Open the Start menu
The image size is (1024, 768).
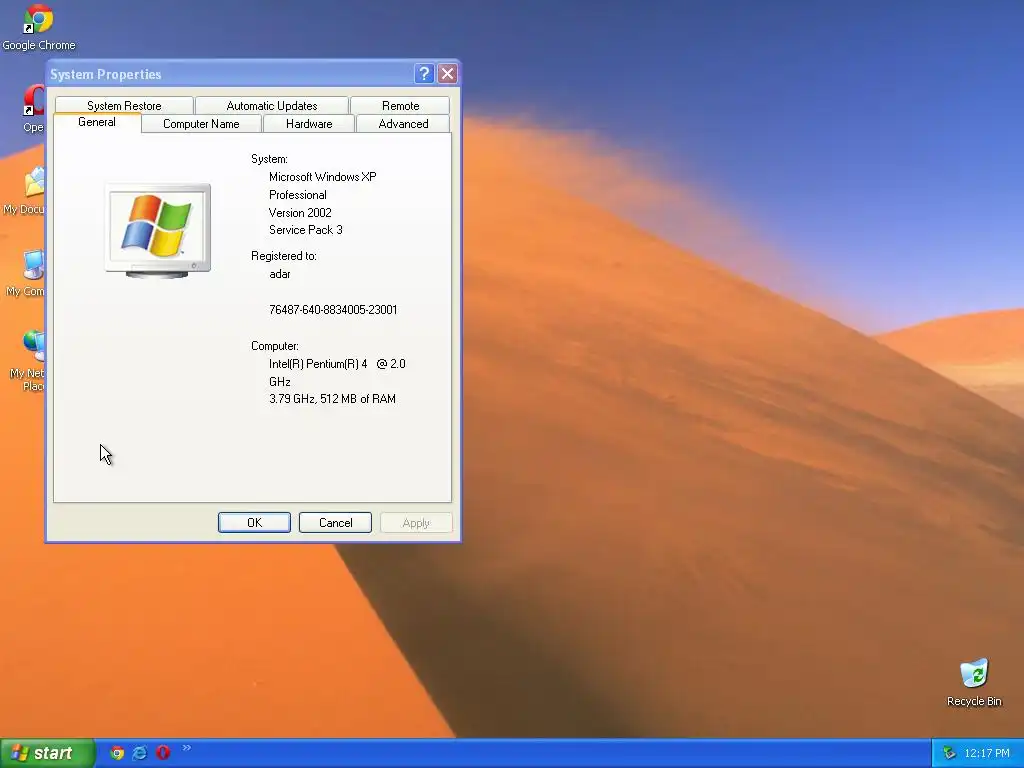click(47, 753)
